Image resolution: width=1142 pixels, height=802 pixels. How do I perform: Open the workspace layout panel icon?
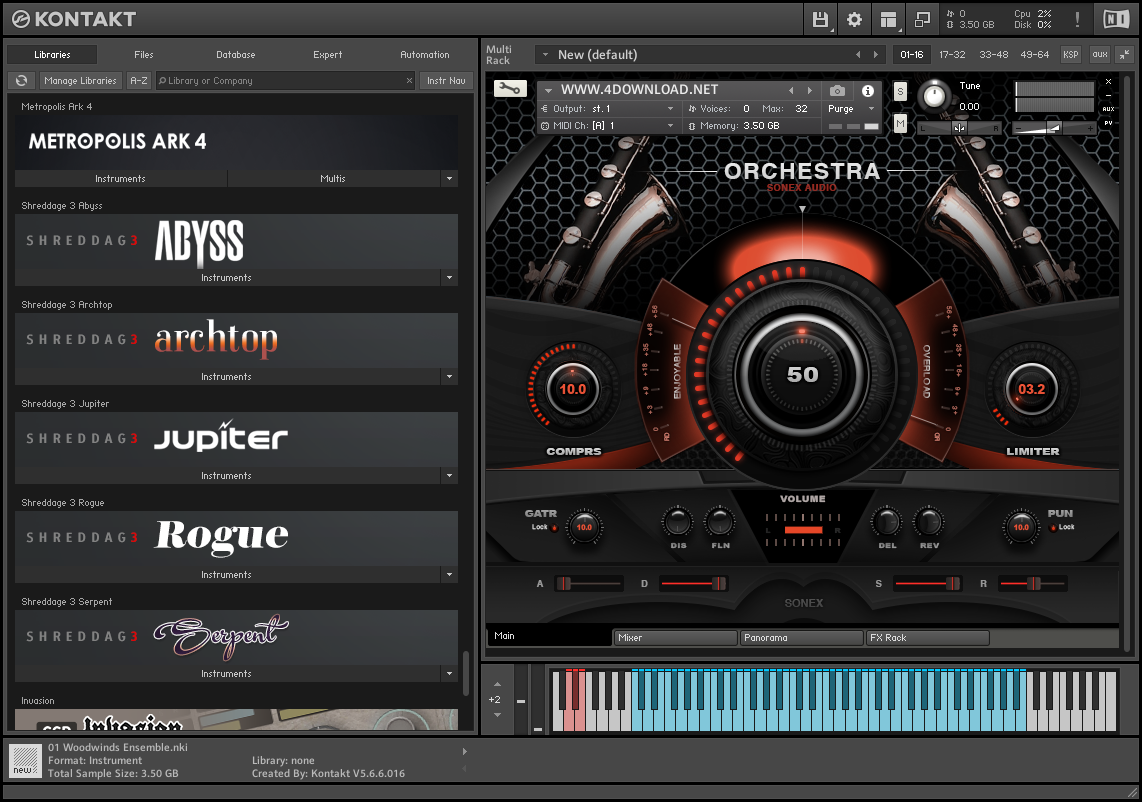pyautogui.click(x=889, y=20)
